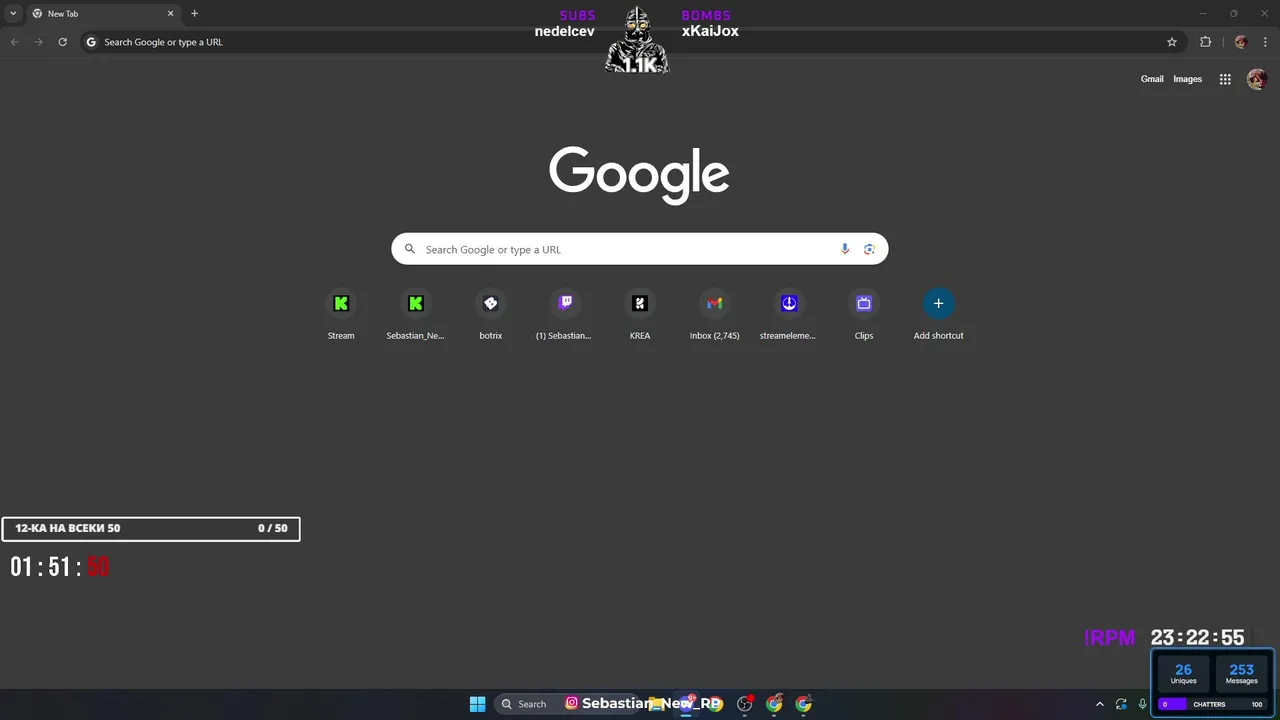Screen dimensions: 1280x720
Task: Bookmark this tab with star icon
Action: click(x=1172, y=42)
